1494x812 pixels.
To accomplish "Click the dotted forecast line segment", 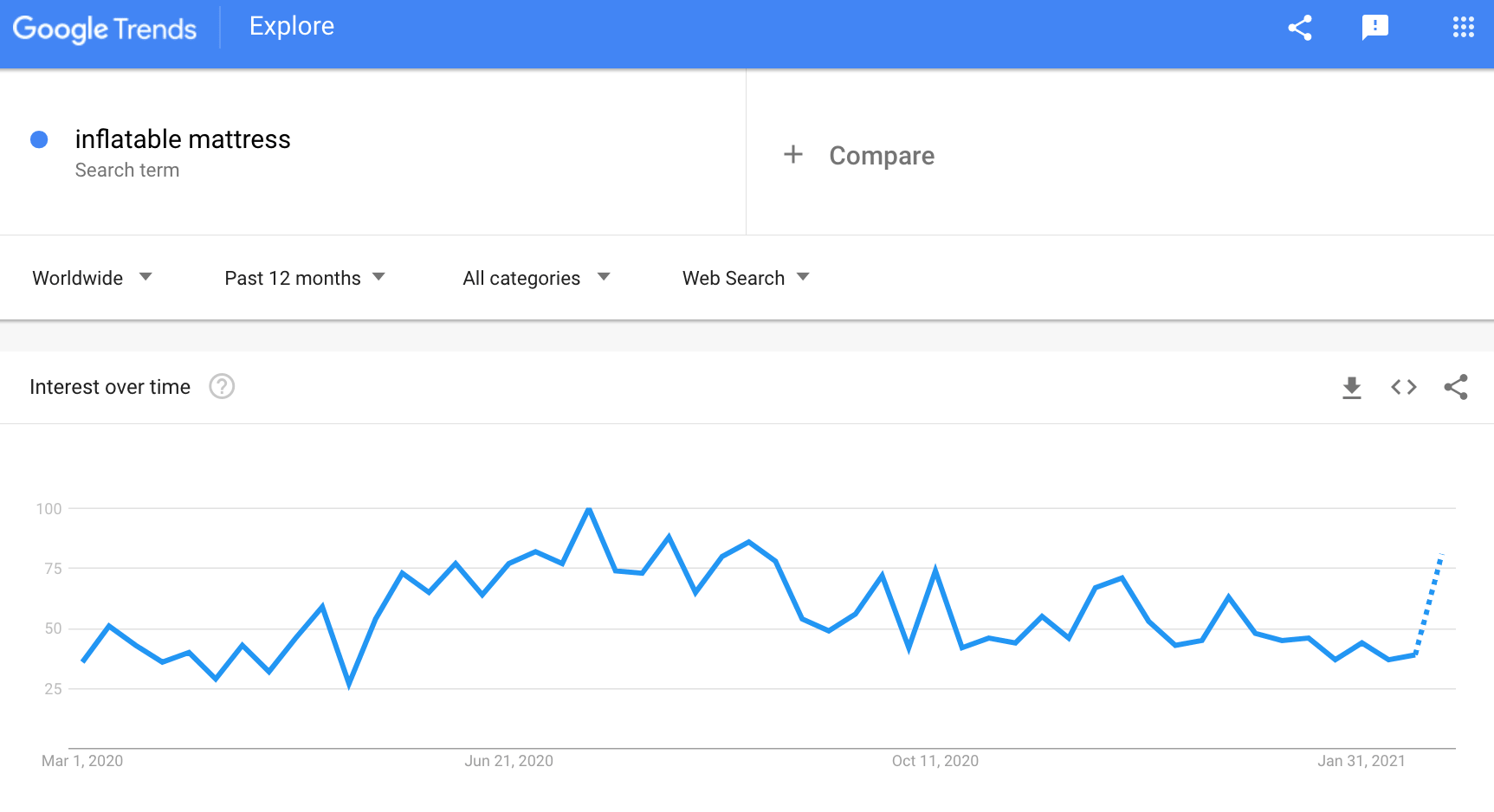I will (1428, 603).
